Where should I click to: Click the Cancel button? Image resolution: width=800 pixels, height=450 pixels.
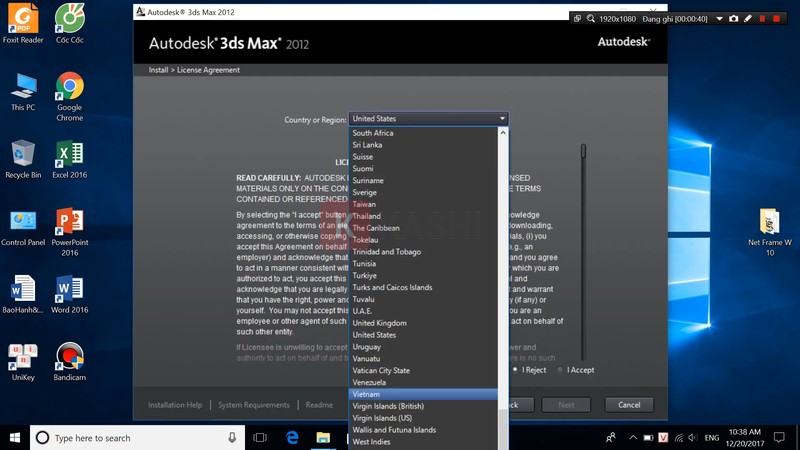[x=629, y=405]
